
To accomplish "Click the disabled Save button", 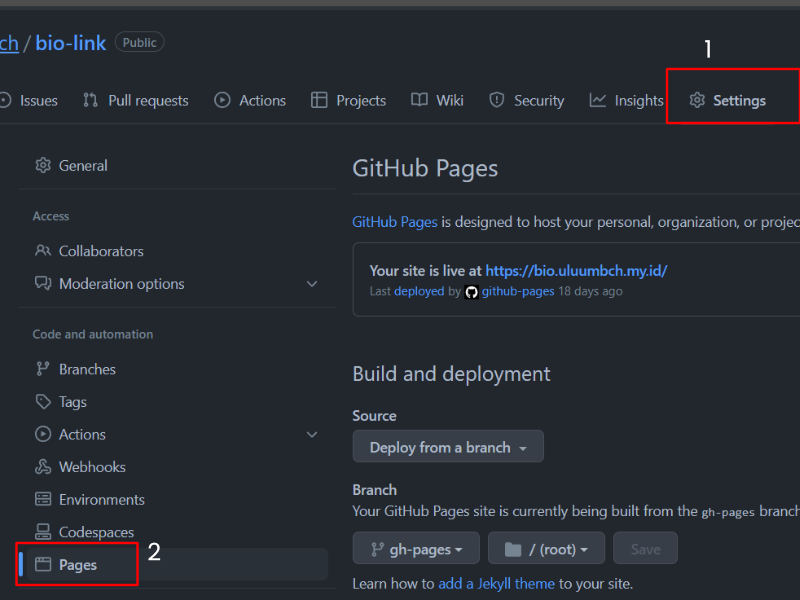I will point(645,548).
